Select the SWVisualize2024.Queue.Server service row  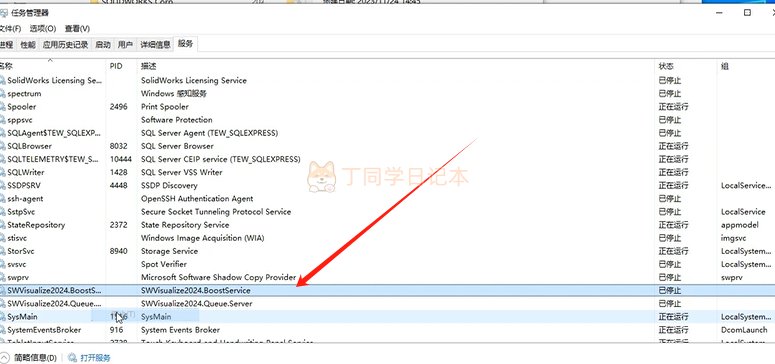(388, 304)
